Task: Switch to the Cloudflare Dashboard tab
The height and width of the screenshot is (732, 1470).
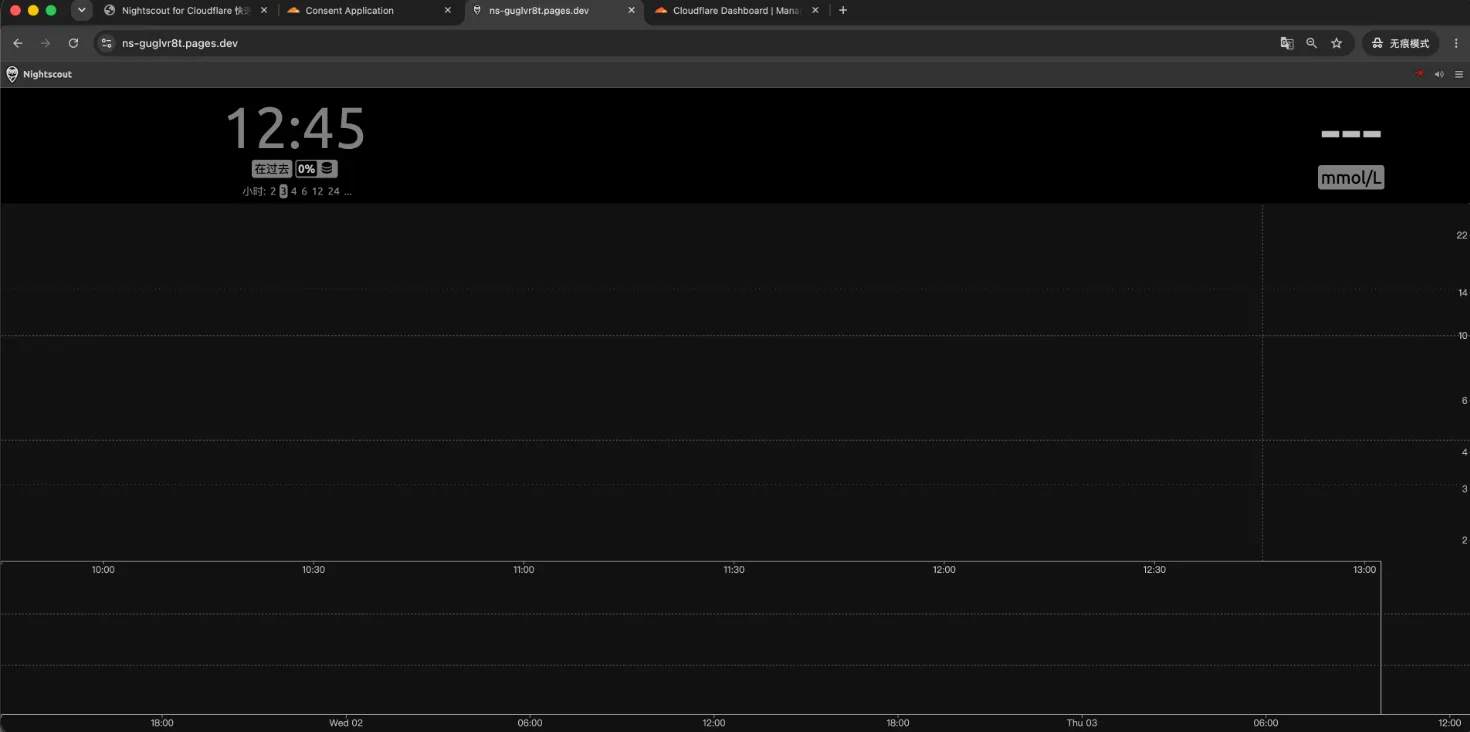Action: 736,10
